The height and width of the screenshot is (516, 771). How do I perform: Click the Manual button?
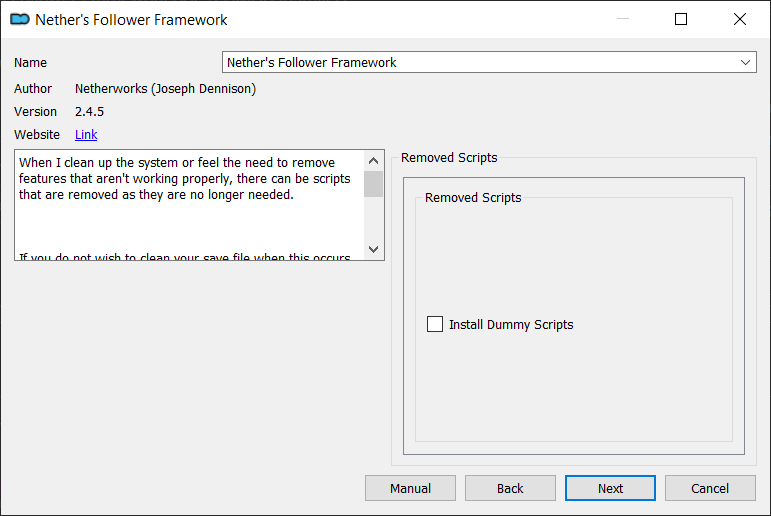point(411,488)
